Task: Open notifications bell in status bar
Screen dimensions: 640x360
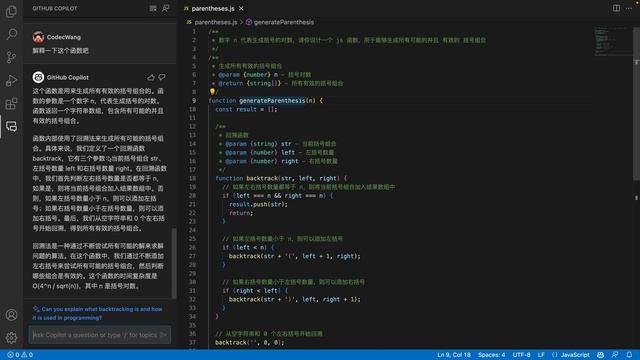Action: click(x=629, y=355)
